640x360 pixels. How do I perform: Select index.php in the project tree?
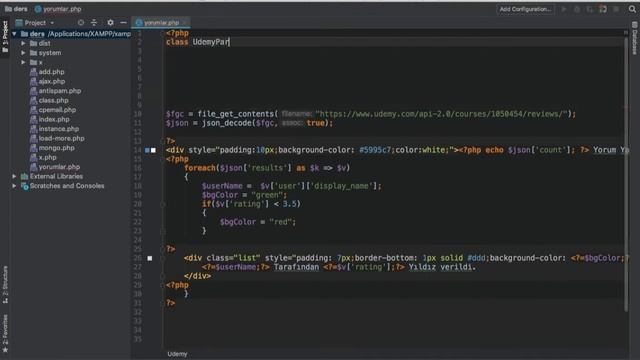point(54,119)
